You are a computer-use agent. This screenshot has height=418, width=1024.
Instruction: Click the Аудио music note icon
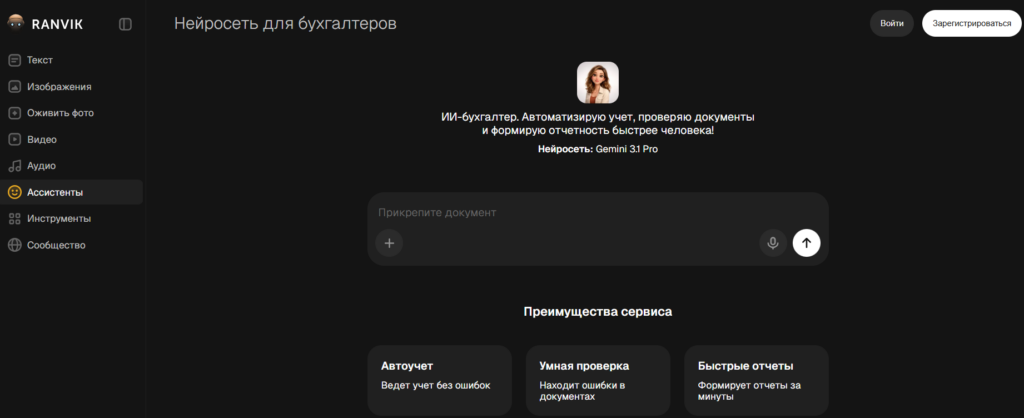[14, 166]
